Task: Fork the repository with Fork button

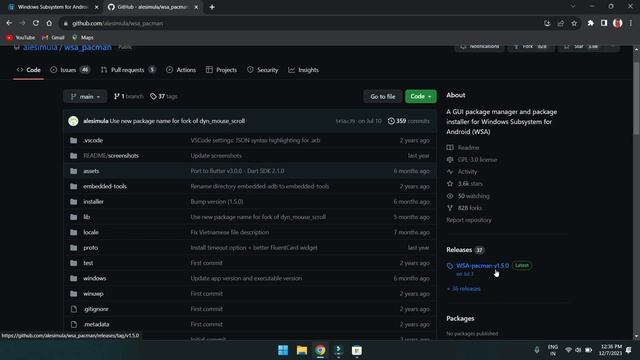Action: click(x=530, y=47)
